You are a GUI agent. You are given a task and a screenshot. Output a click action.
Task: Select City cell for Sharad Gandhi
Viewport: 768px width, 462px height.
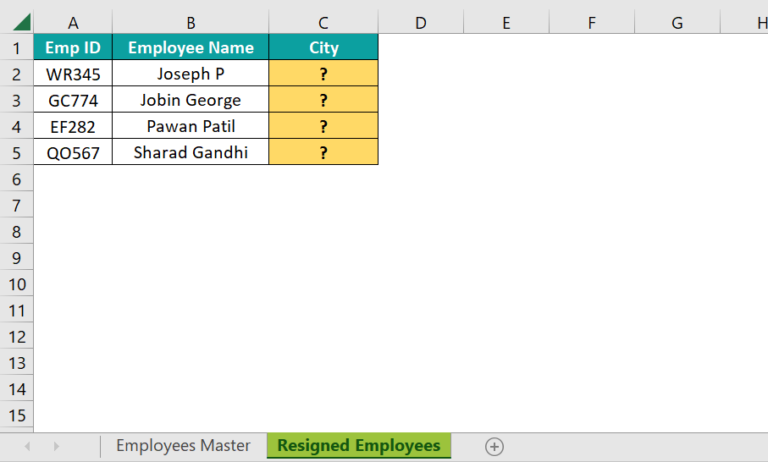click(323, 153)
